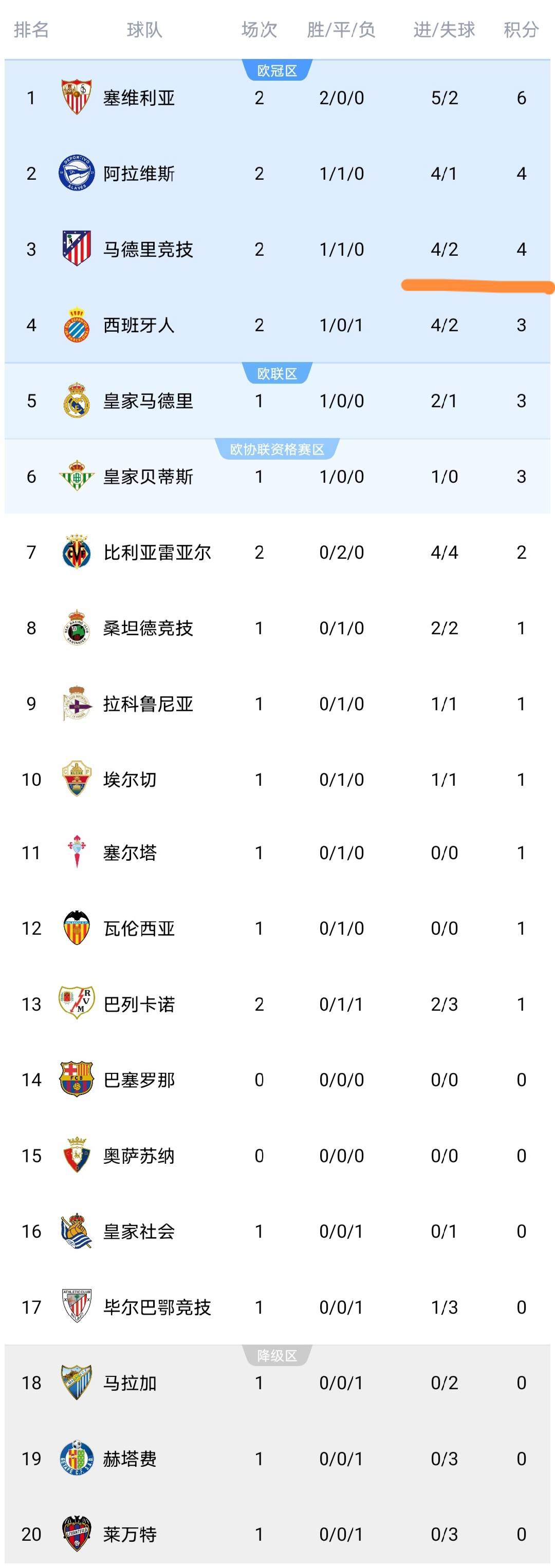
Task: Tap the 欧协联资格赛区 zone label
Action: 277,449
